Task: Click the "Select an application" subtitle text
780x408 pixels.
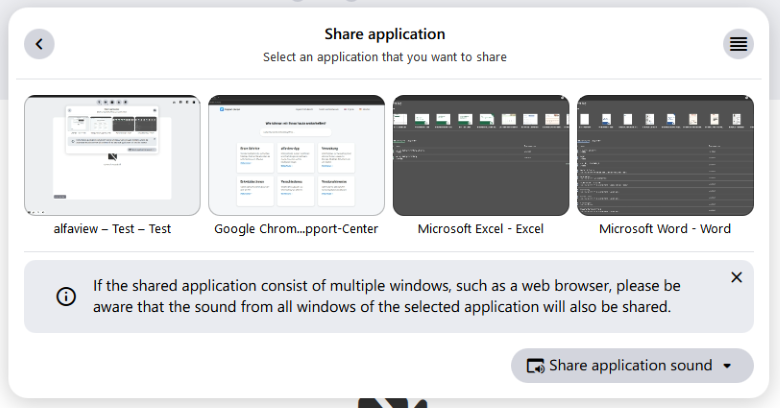Action: (385, 57)
